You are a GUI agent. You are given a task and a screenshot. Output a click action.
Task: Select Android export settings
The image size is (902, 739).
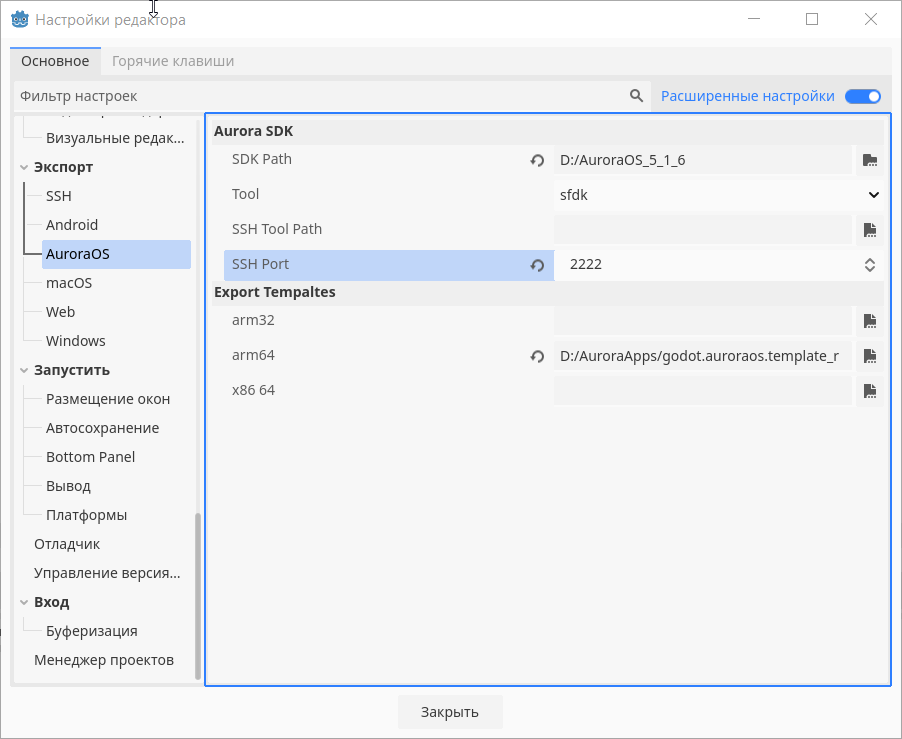[x=73, y=224]
